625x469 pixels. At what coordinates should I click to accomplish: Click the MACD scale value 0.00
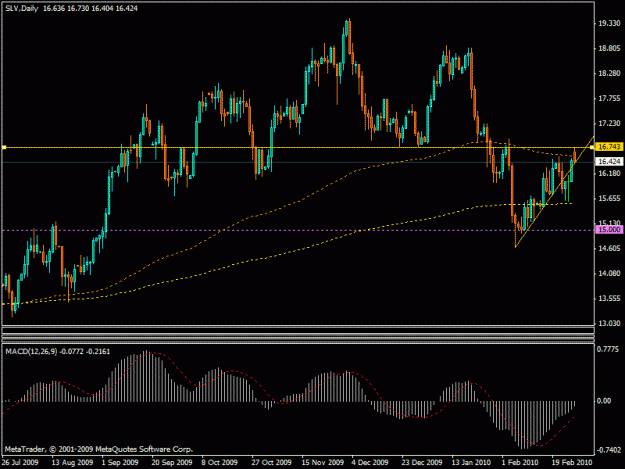point(605,401)
